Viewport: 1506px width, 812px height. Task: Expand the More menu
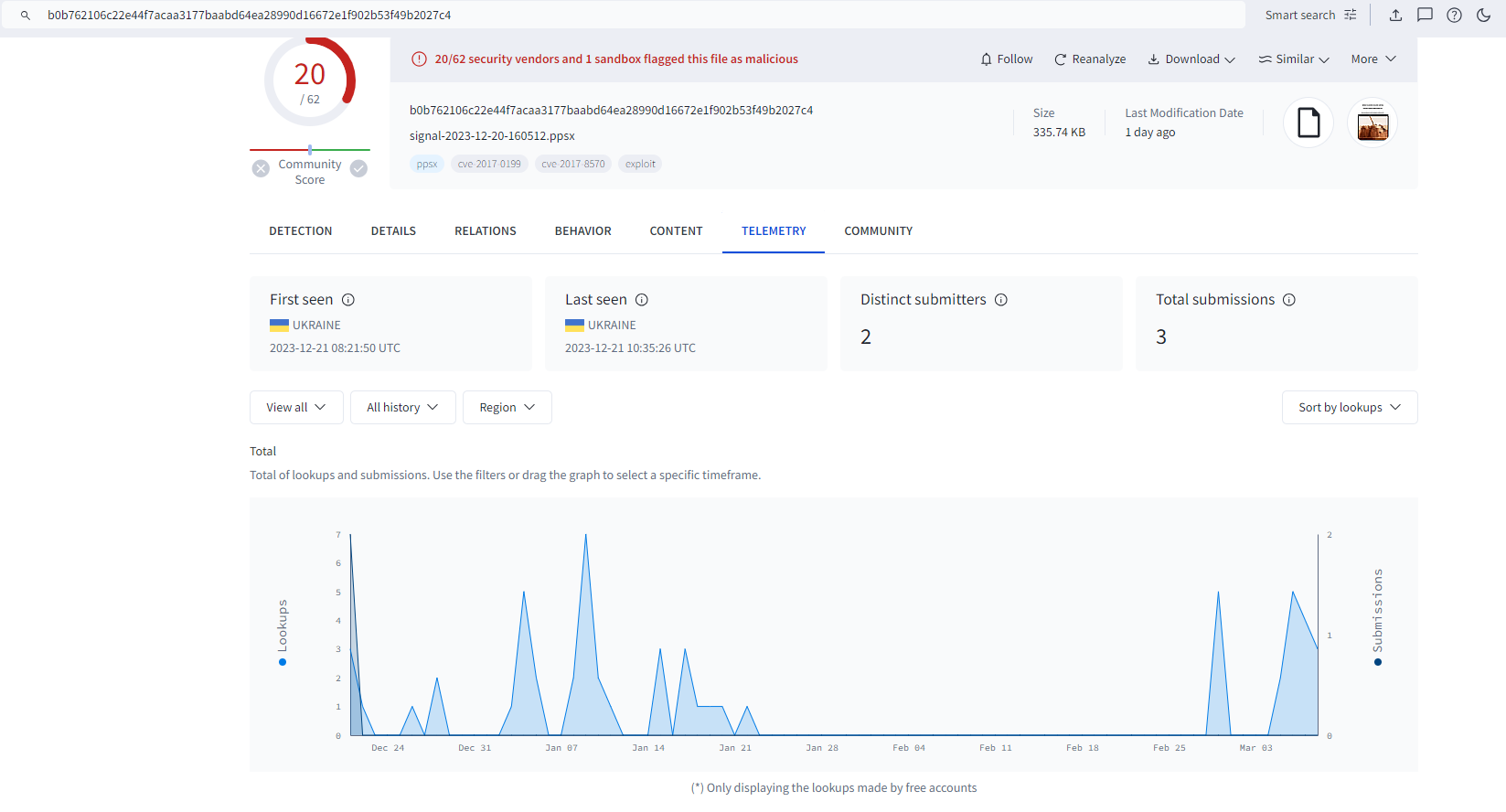pyautogui.click(x=1373, y=59)
